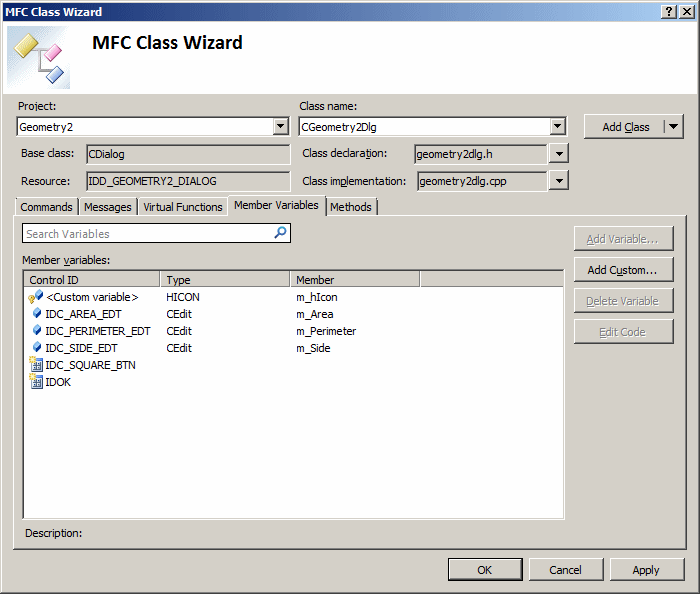The image size is (700, 594).
Task: Sort by the Type column header
Action: 225,279
